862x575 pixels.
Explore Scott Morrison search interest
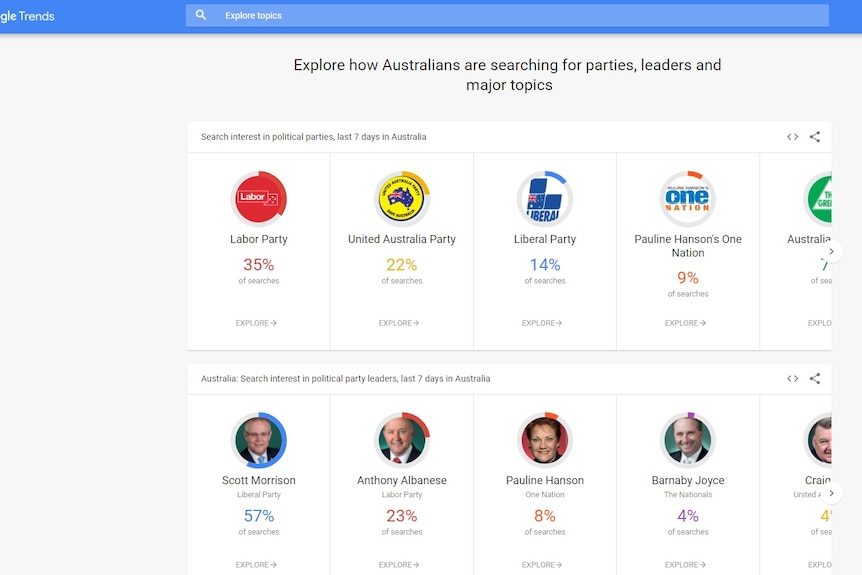pyautogui.click(x=256, y=565)
